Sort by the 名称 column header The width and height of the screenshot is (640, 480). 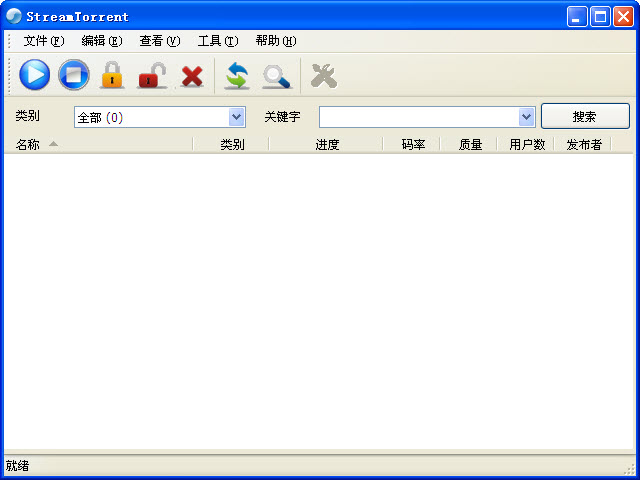pyautogui.click(x=98, y=144)
